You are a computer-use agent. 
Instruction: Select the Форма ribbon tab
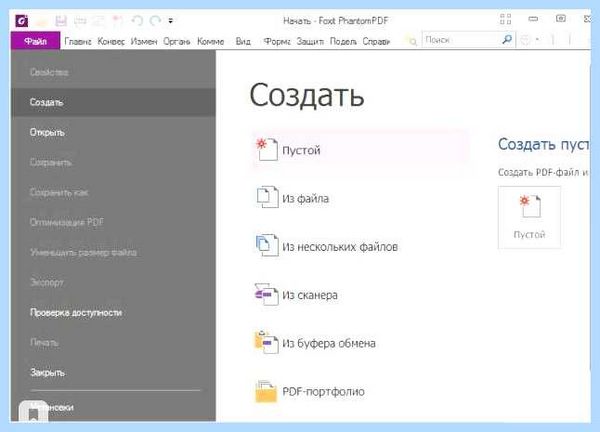(277, 41)
